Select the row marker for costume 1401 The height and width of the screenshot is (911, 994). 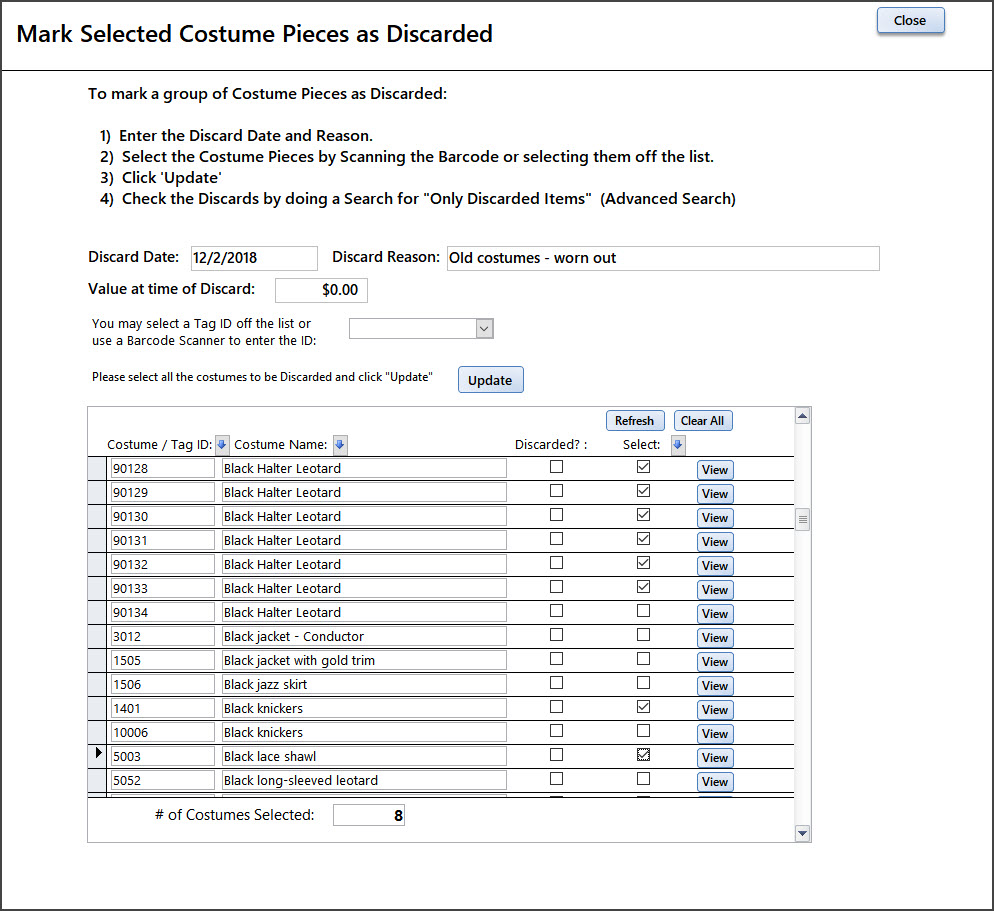click(x=97, y=708)
